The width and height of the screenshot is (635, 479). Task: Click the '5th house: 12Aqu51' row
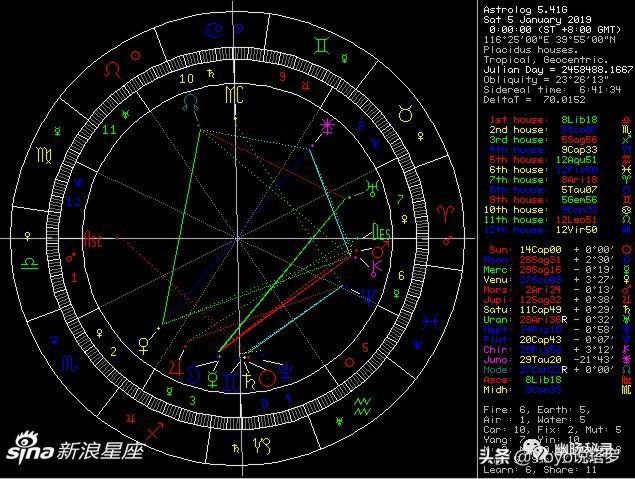tap(560, 160)
